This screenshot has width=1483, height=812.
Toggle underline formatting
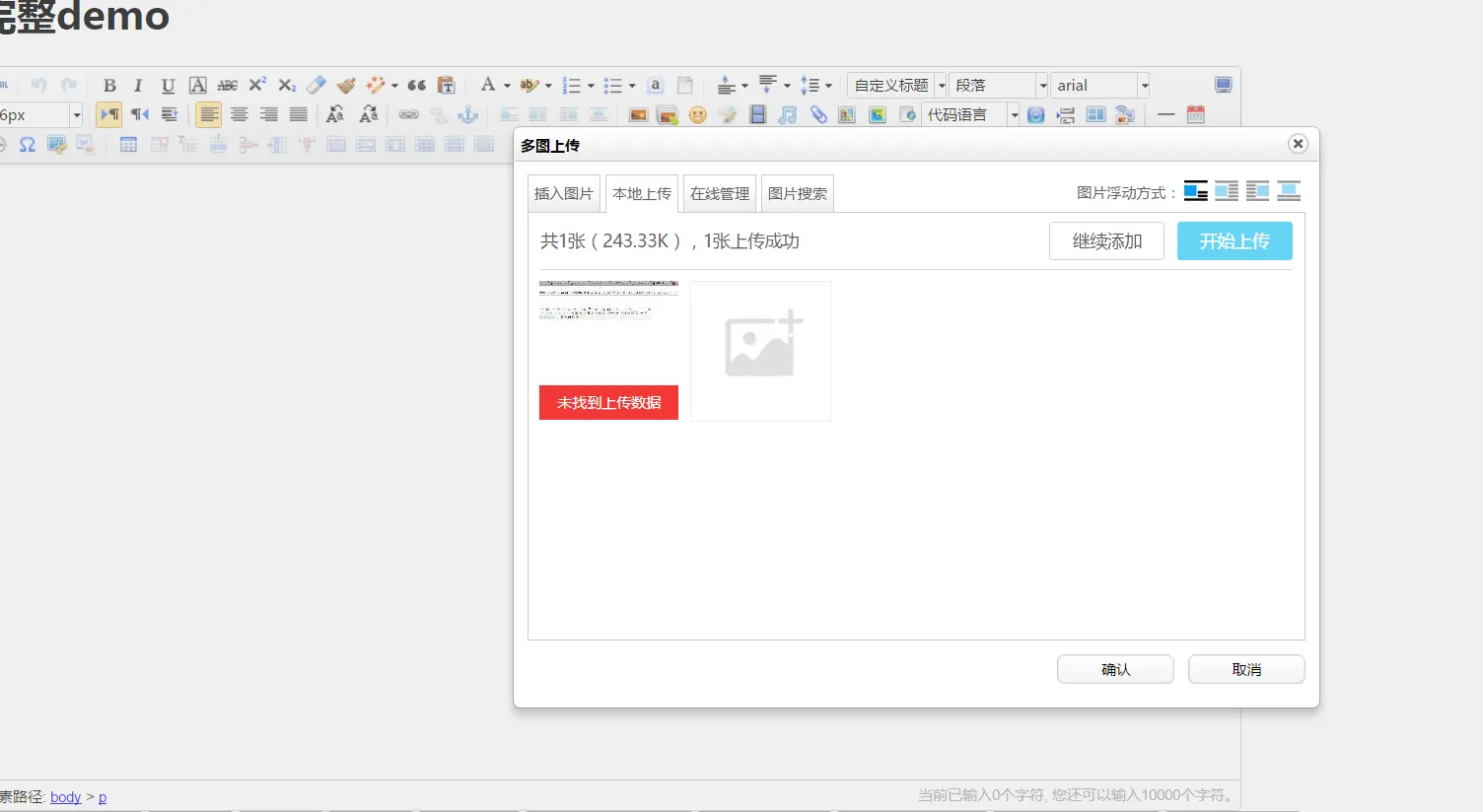click(x=168, y=86)
